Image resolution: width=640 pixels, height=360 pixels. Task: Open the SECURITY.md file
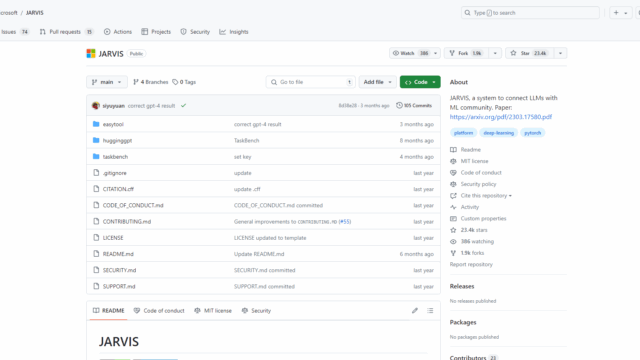pos(119,270)
